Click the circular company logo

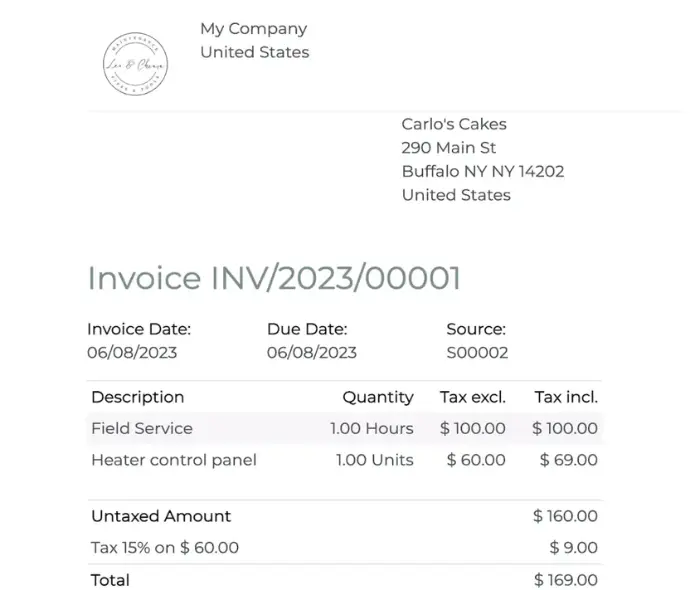(x=136, y=64)
